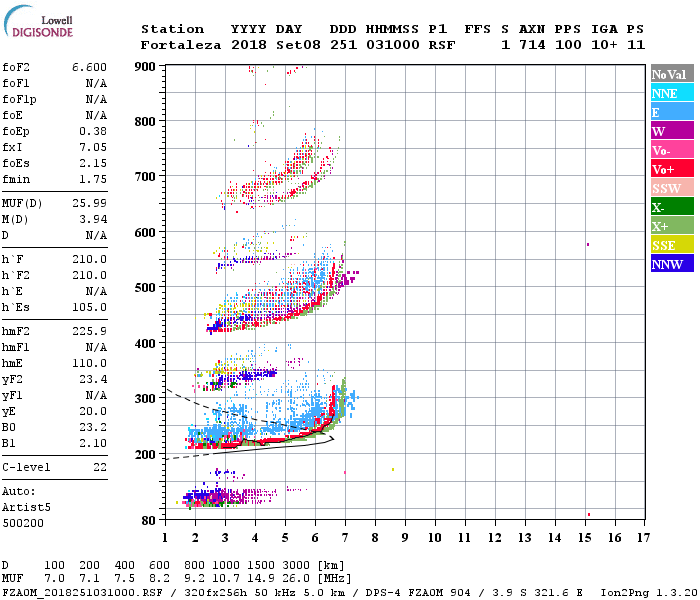The height and width of the screenshot is (600, 700).
Task: Click the Ion2Png 1.3.20 version text
Action: pyautogui.click(x=649, y=593)
